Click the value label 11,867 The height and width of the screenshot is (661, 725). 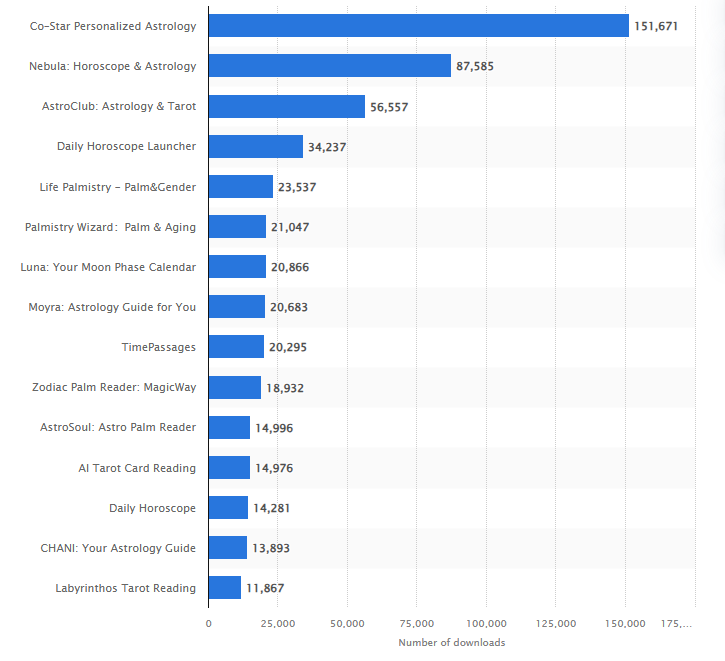point(265,588)
